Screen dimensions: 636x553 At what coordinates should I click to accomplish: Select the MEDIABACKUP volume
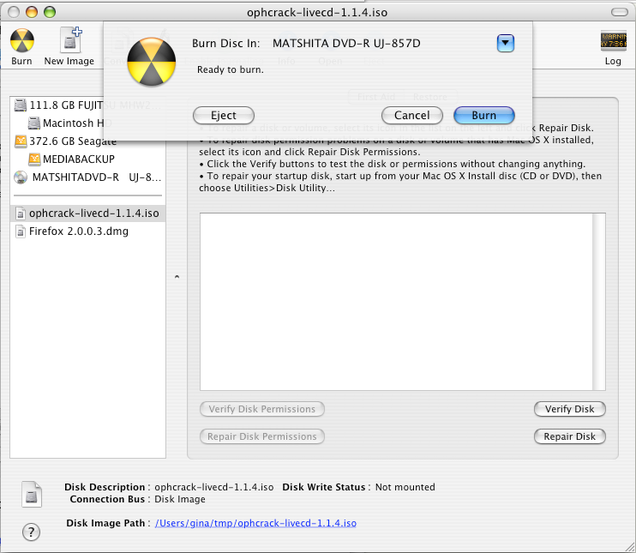click(88, 159)
